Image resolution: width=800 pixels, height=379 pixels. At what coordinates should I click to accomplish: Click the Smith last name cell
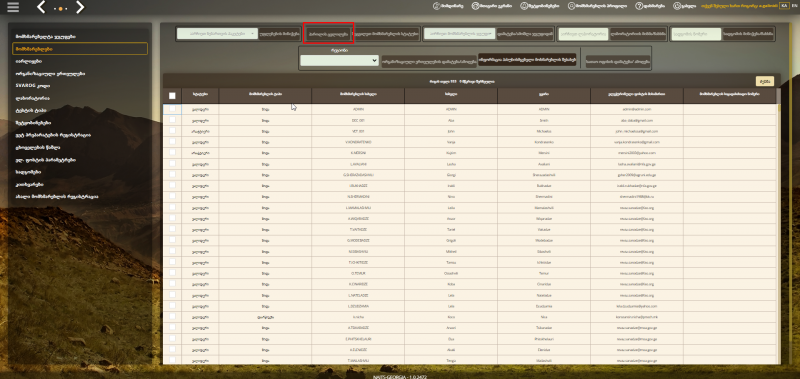pyautogui.click(x=543, y=120)
